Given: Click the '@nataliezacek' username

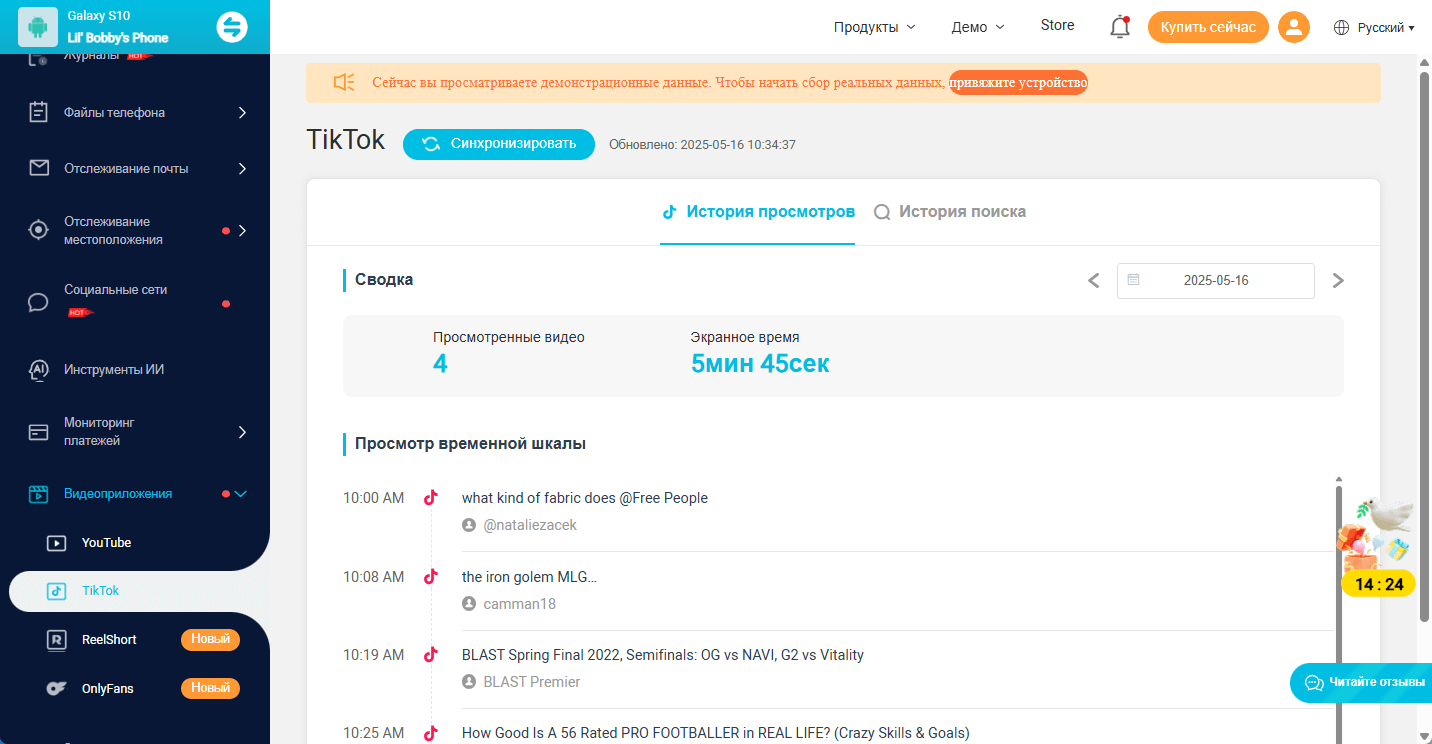Looking at the screenshot, I should 530,525.
